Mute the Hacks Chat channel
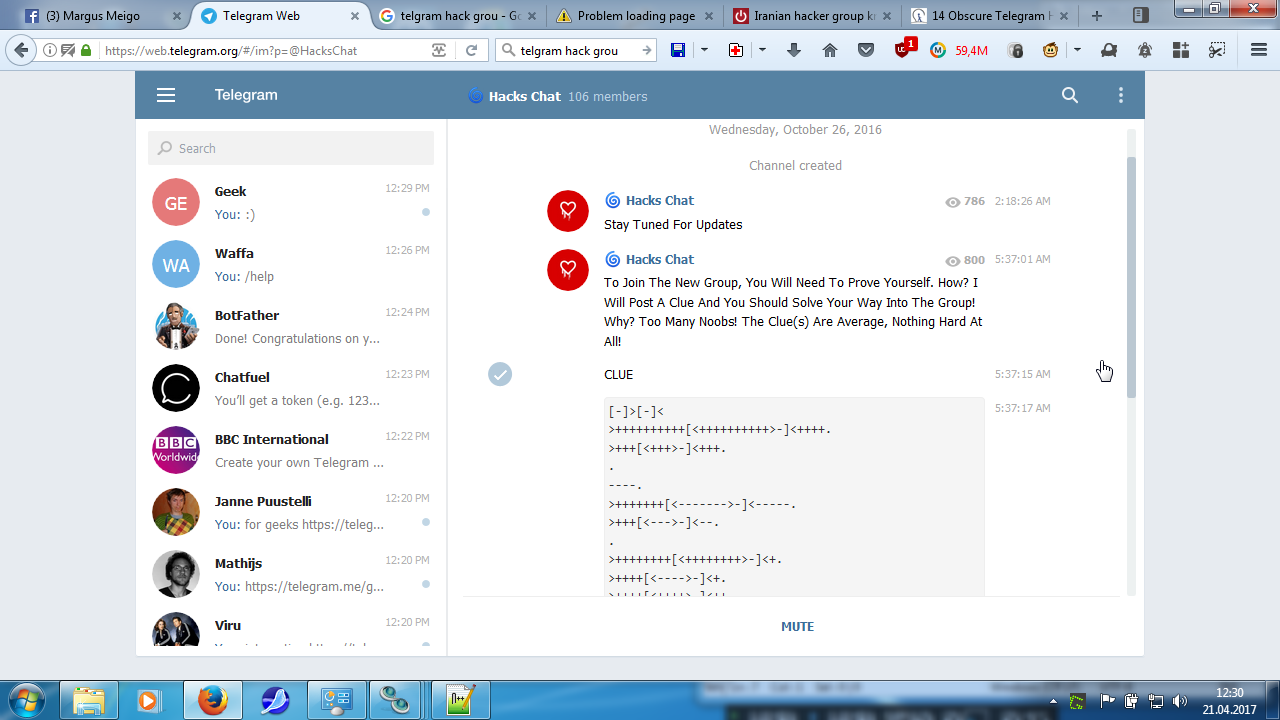Viewport: 1280px width, 720px height. [x=797, y=627]
